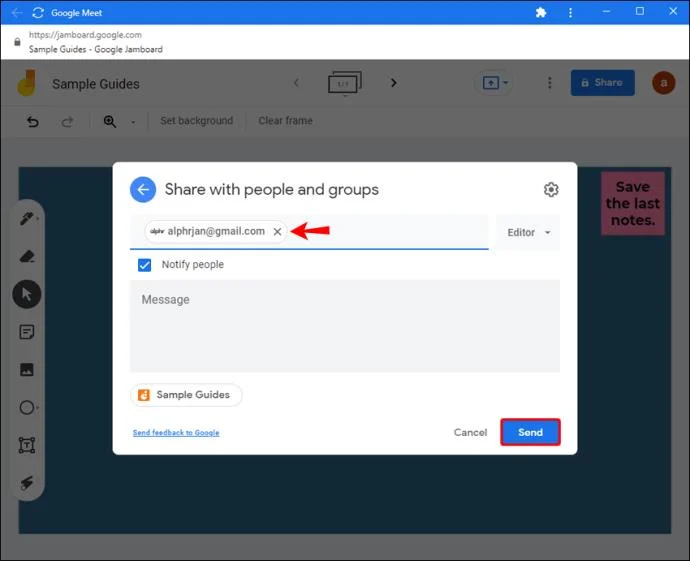Open Send feedback to Google link
Viewport: 690px width, 561px height.
point(176,433)
